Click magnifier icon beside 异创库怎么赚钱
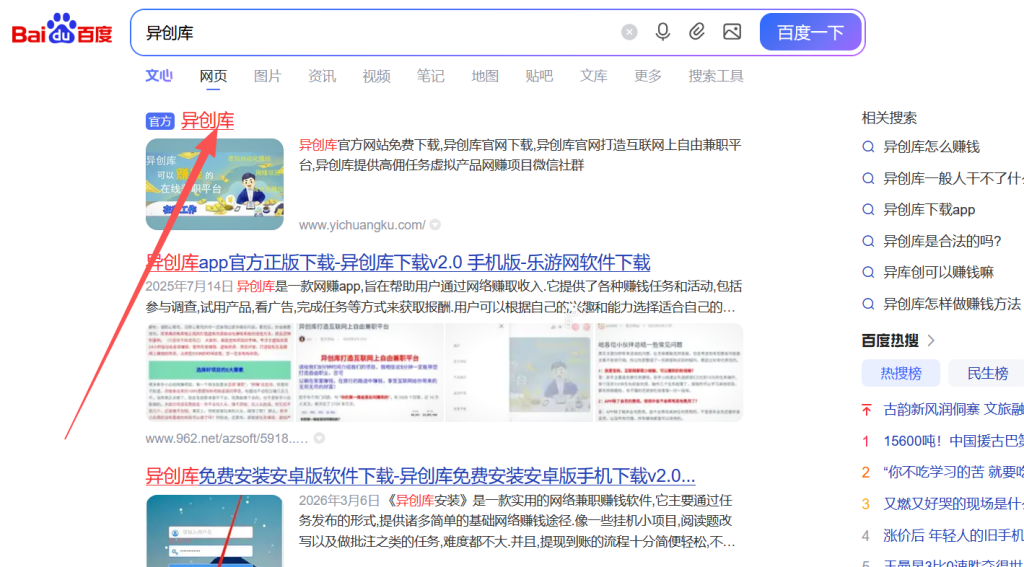The width and height of the screenshot is (1024, 567). pyautogui.click(x=868, y=147)
